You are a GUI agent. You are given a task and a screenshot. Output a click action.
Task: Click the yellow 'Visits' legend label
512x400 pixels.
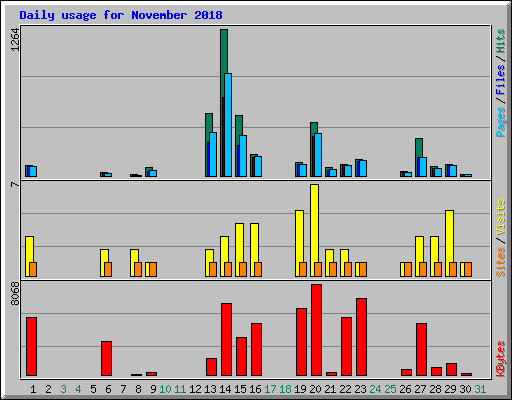click(501, 217)
